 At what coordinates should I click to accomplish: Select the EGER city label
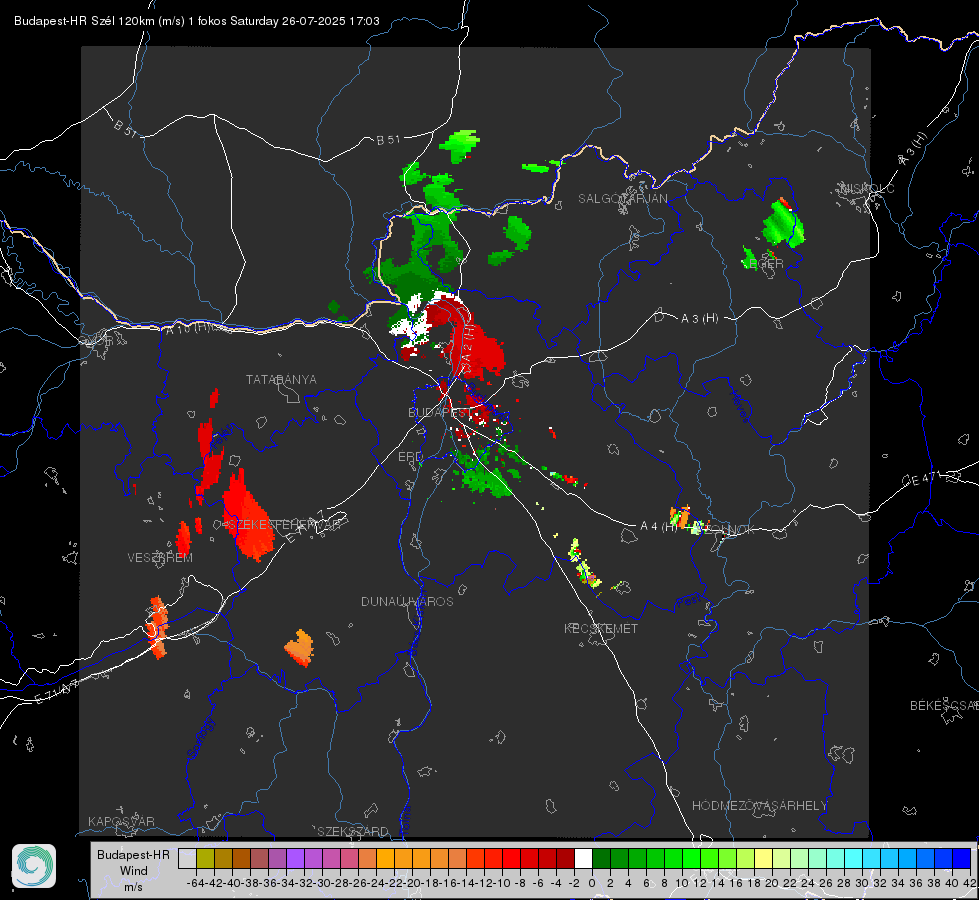766,264
